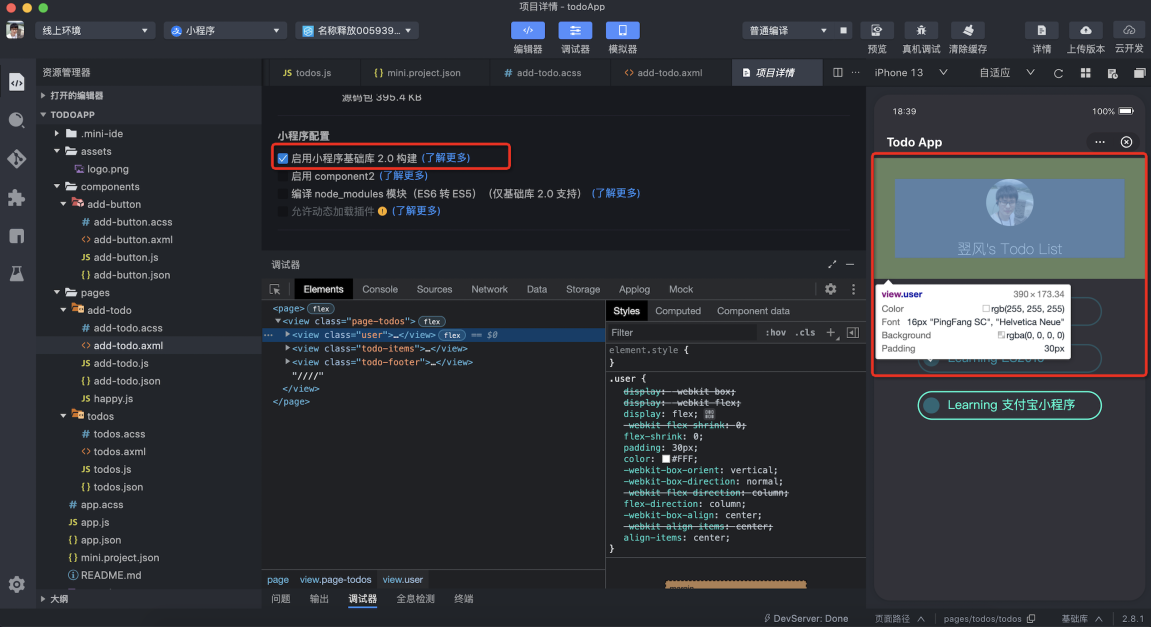Enable the 启用 component2 checkbox
The image size is (1151, 627).
click(x=283, y=176)
